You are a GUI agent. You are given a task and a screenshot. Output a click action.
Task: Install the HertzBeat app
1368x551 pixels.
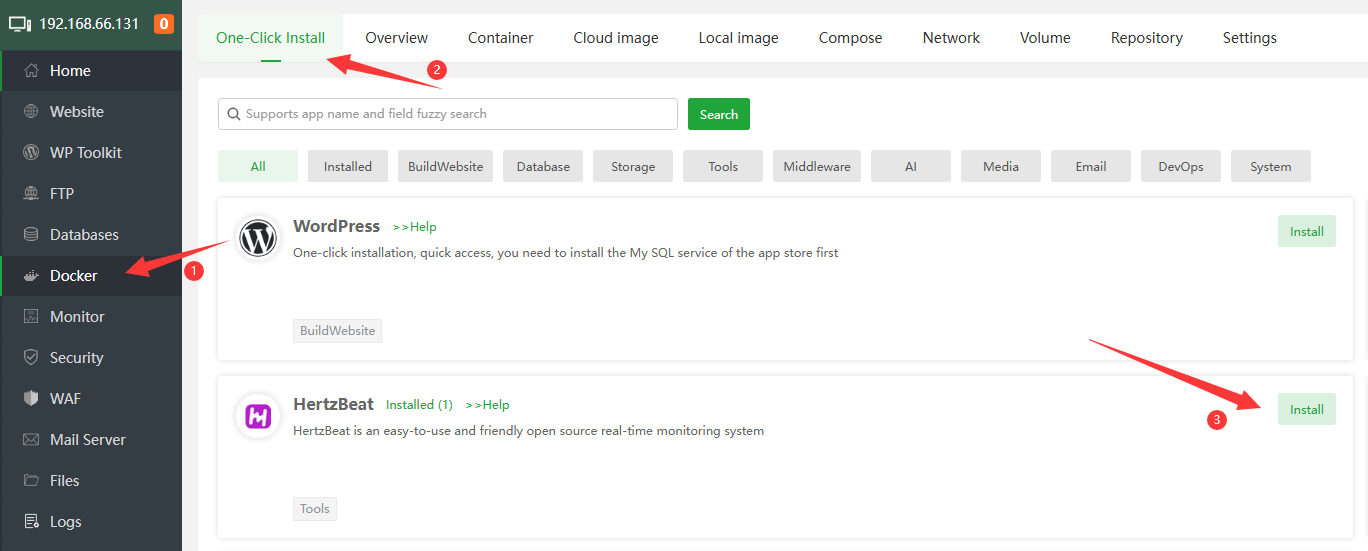point(1306,410)
